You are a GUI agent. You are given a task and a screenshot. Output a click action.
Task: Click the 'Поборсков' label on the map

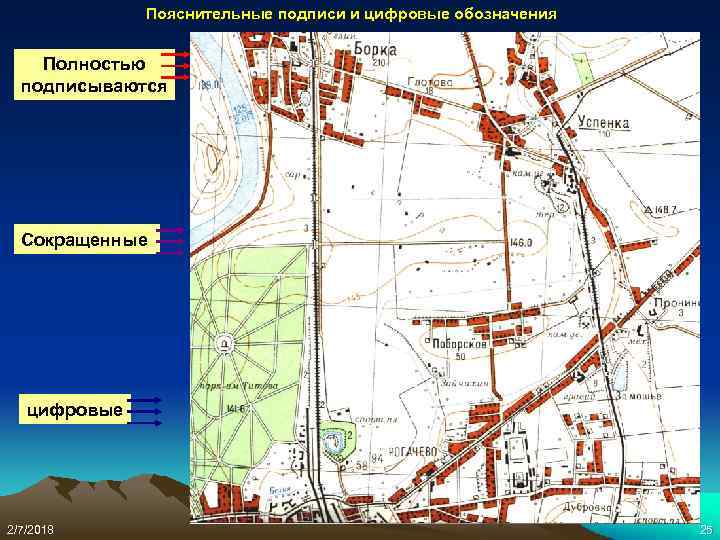459,343
